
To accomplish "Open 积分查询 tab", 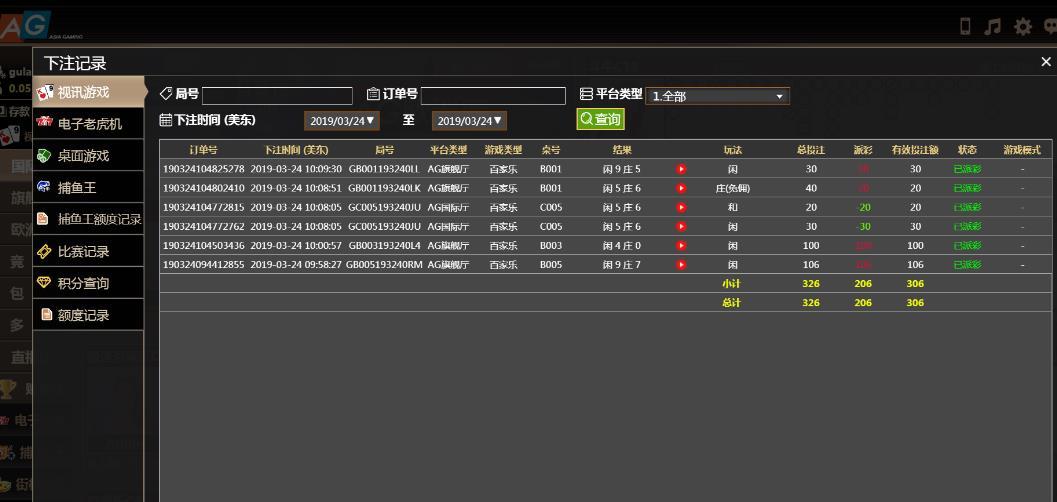I will pyautogui.click(x=88, y=283).
